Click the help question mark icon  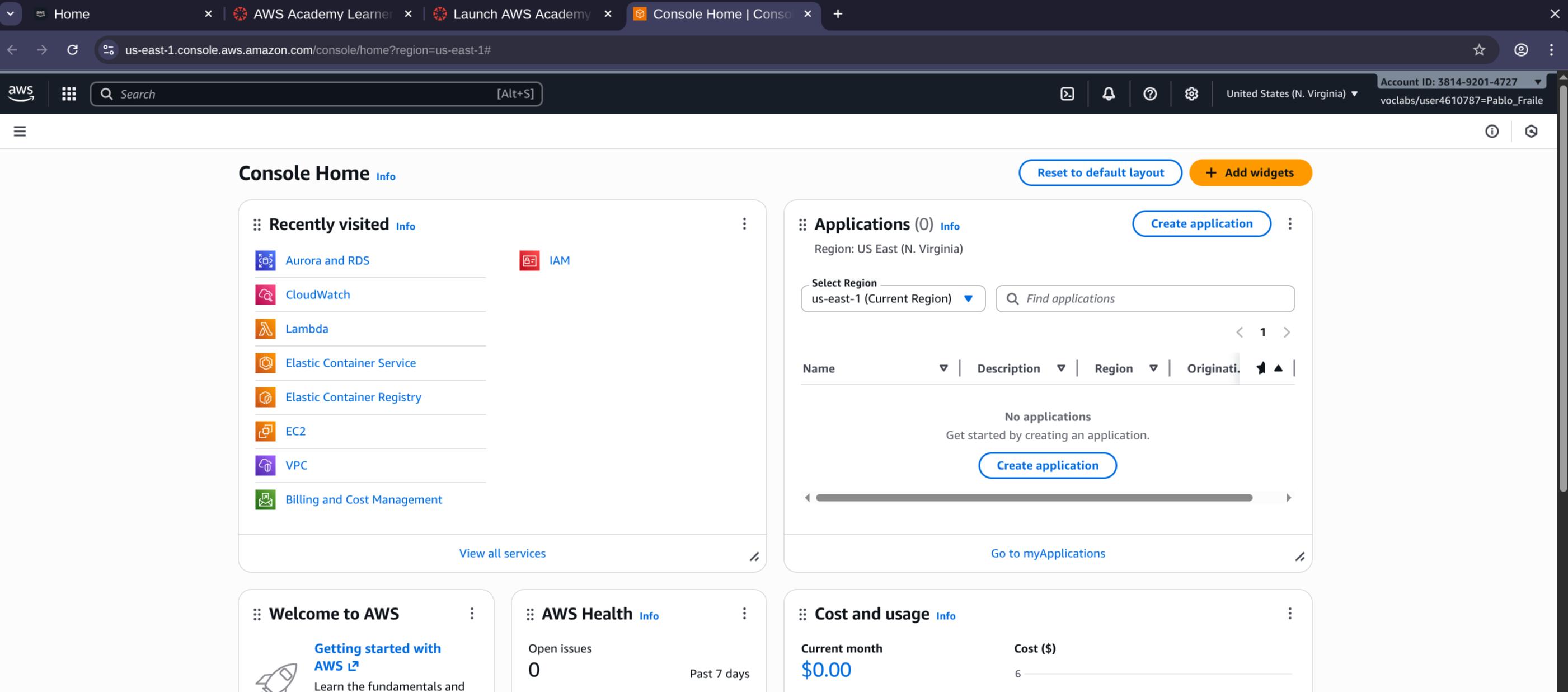point(1150,94)
